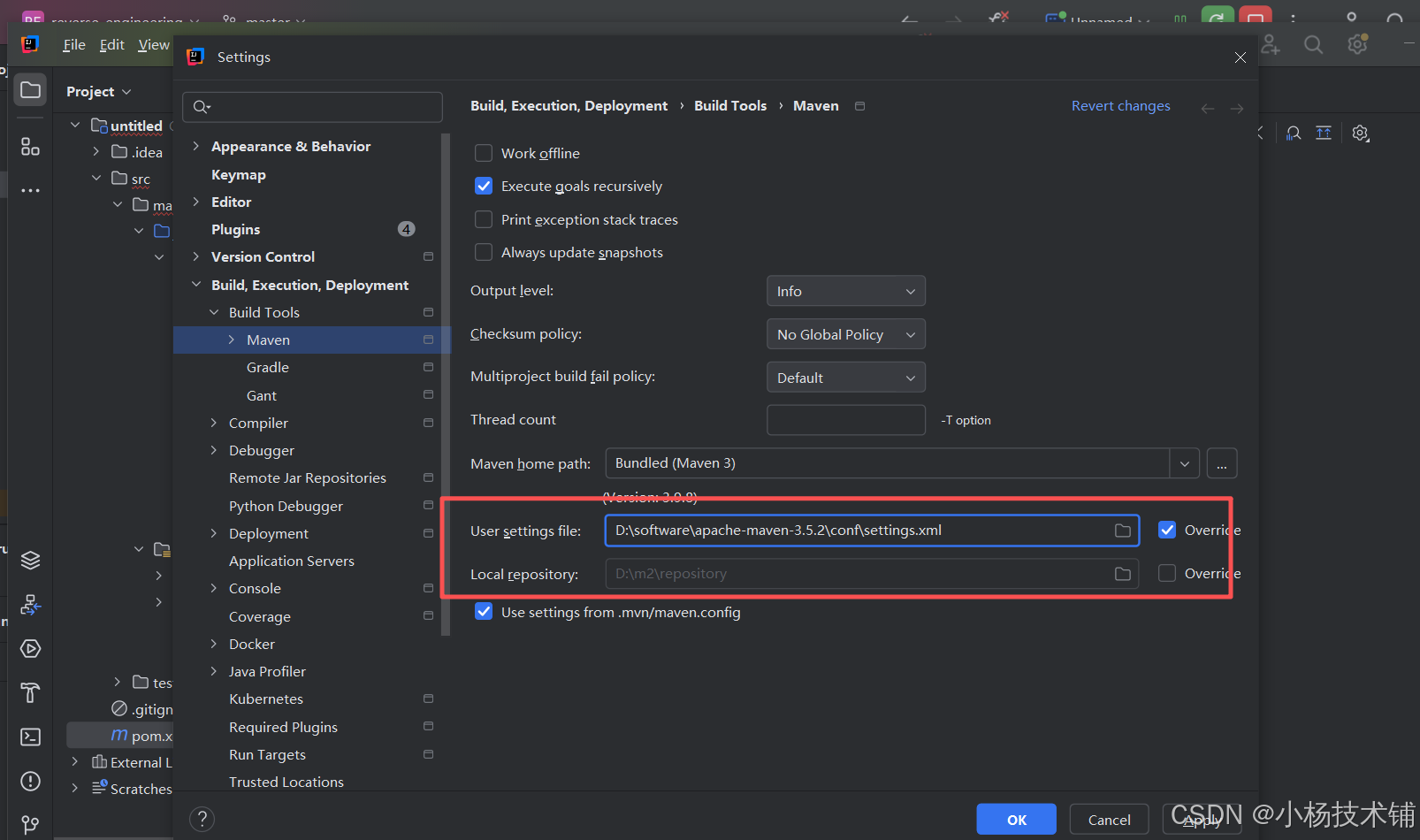Uncheck Override for user settings file
Image resolution: width=1420 pixels, height=840 pixels.
(x=1167, y=530)
